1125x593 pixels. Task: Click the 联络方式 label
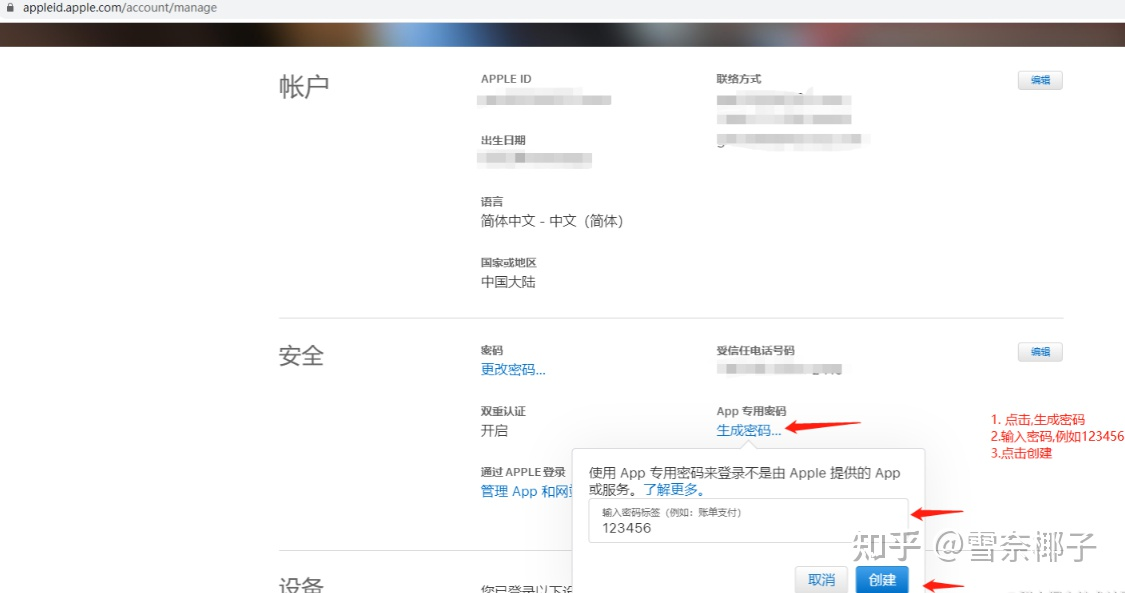click(x=738, y=79)
